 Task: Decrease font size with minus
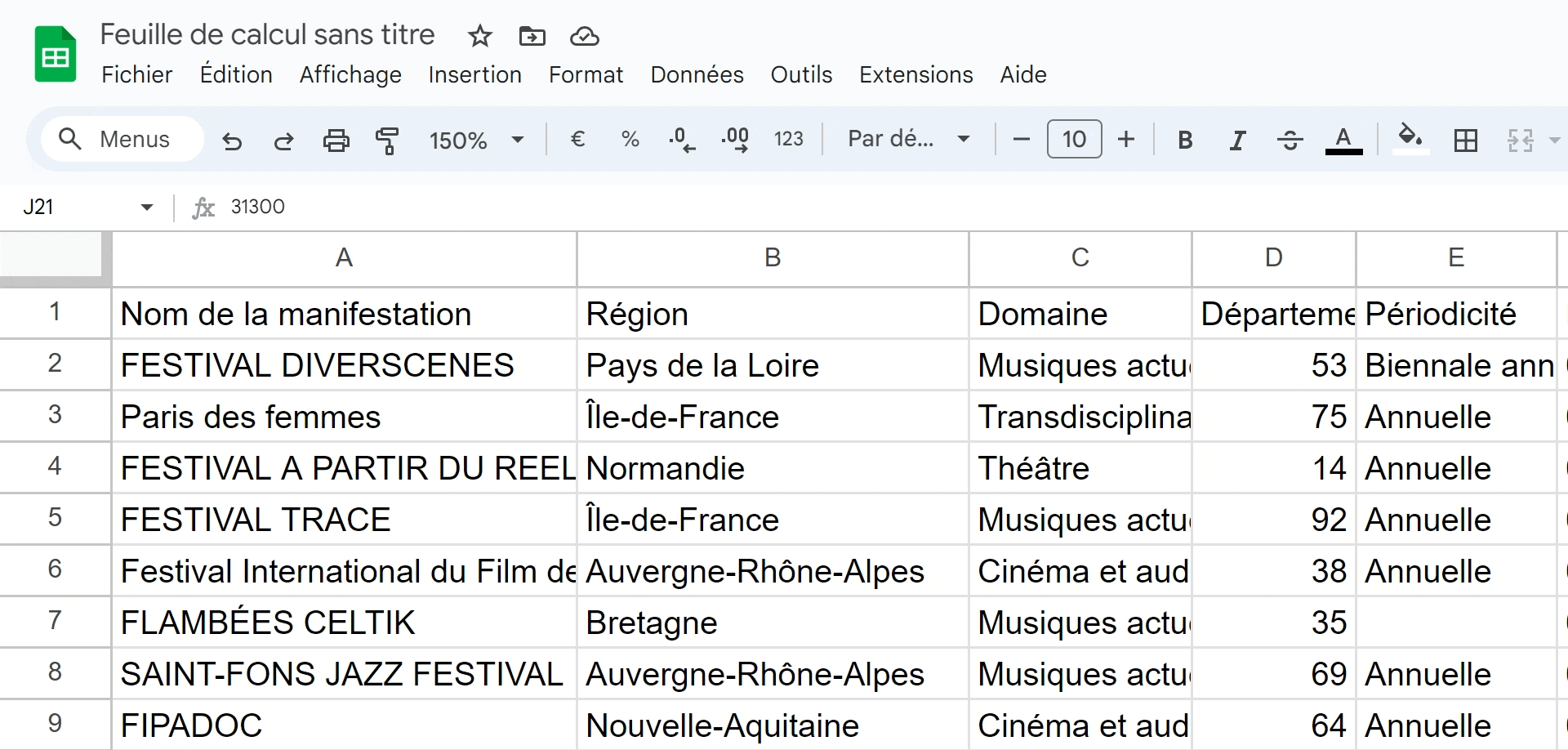pos(1021,139)
